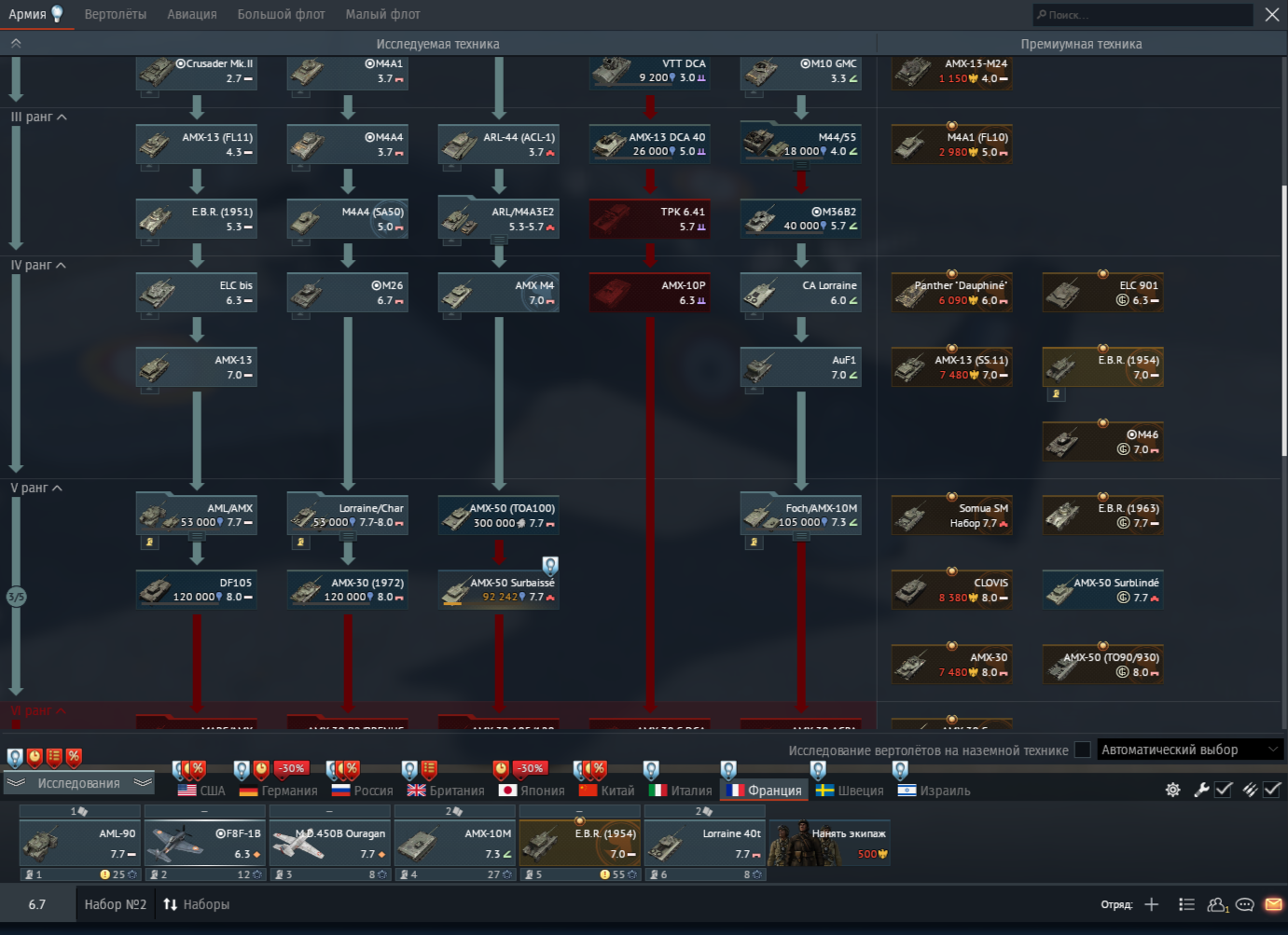Toggle the auto-repair checkbox beside the wrench
Image resolution: width=1288 pixels, height=935 pixels.
tap(1224, 790)
